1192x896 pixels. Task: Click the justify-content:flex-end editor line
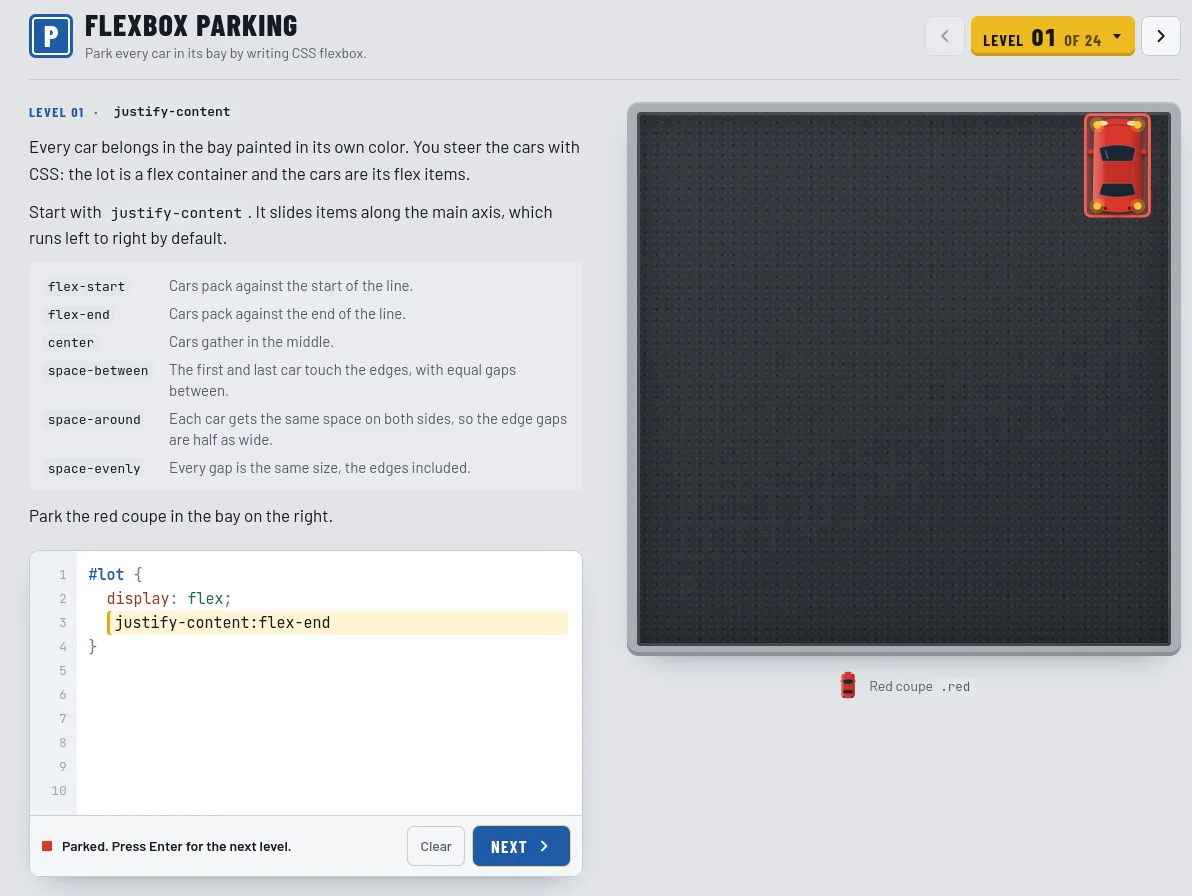[338, 622]
